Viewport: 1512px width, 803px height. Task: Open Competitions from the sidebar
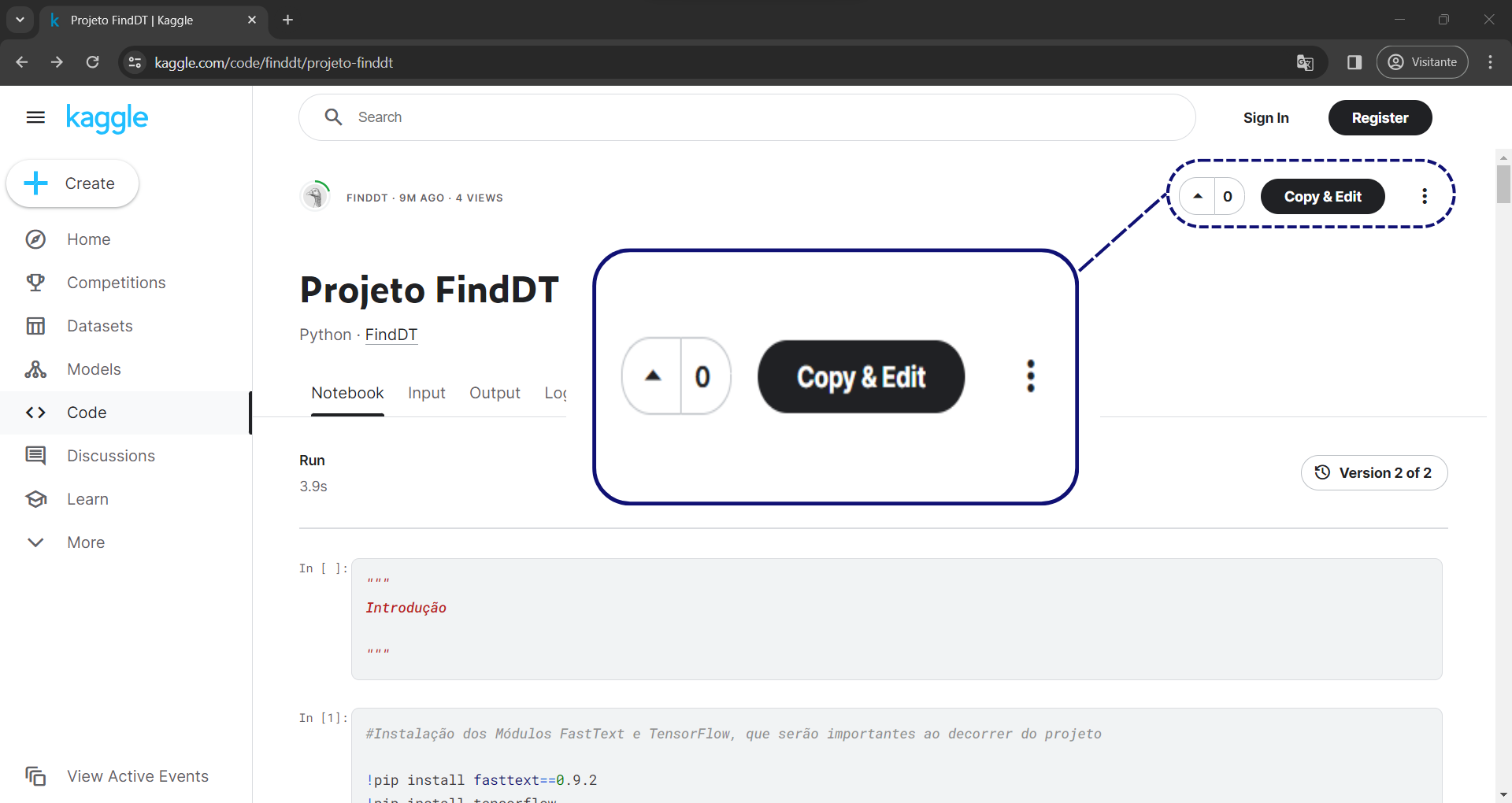coord(116,283)
